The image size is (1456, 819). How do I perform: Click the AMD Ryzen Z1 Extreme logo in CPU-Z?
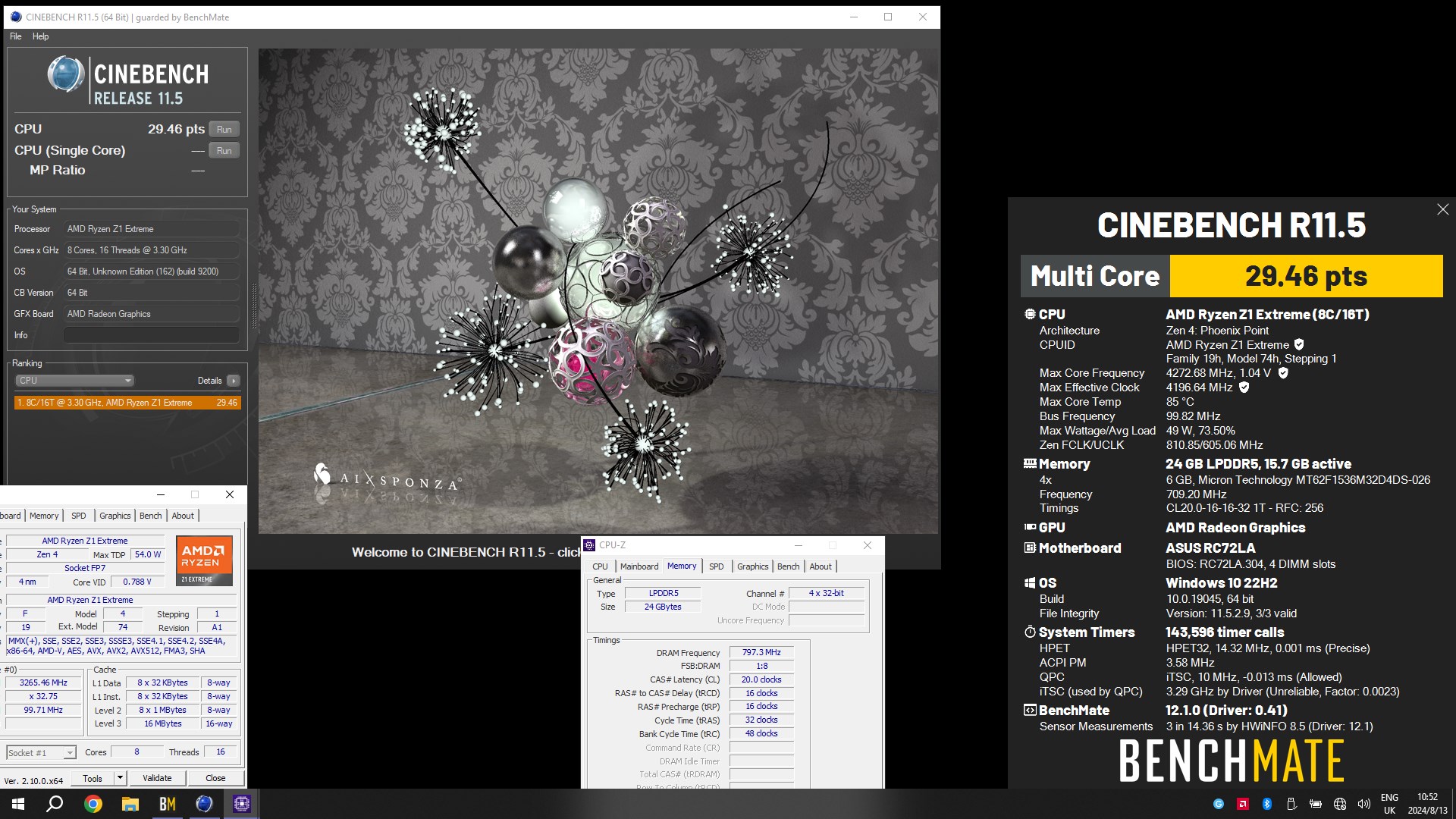click(205, 560)
